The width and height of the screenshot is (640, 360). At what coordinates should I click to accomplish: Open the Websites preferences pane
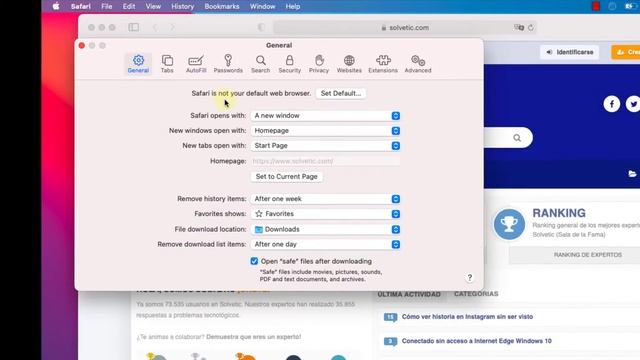pyautogui.click(x=349, y=64)
